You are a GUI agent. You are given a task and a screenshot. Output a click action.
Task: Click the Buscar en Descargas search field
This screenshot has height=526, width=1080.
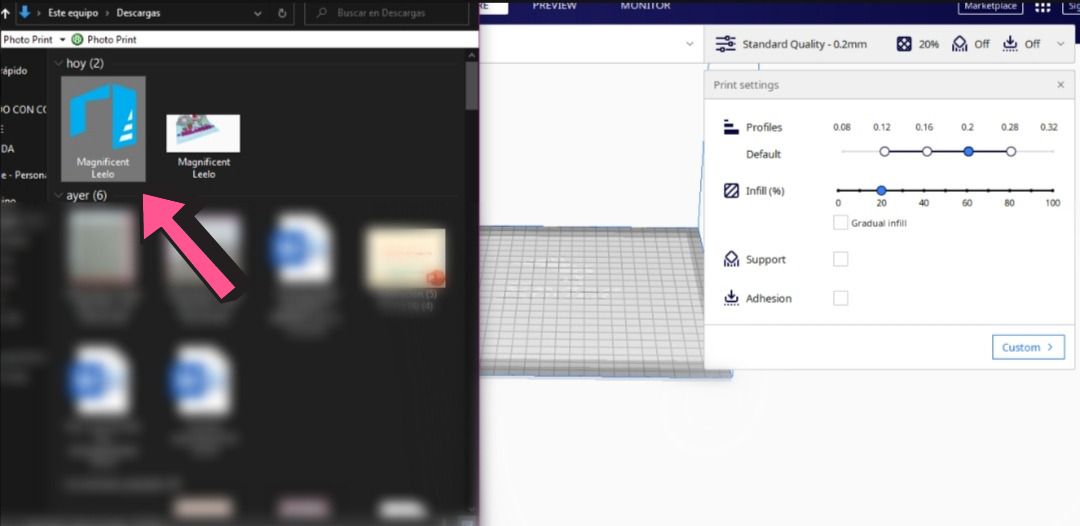coord(388,13)
